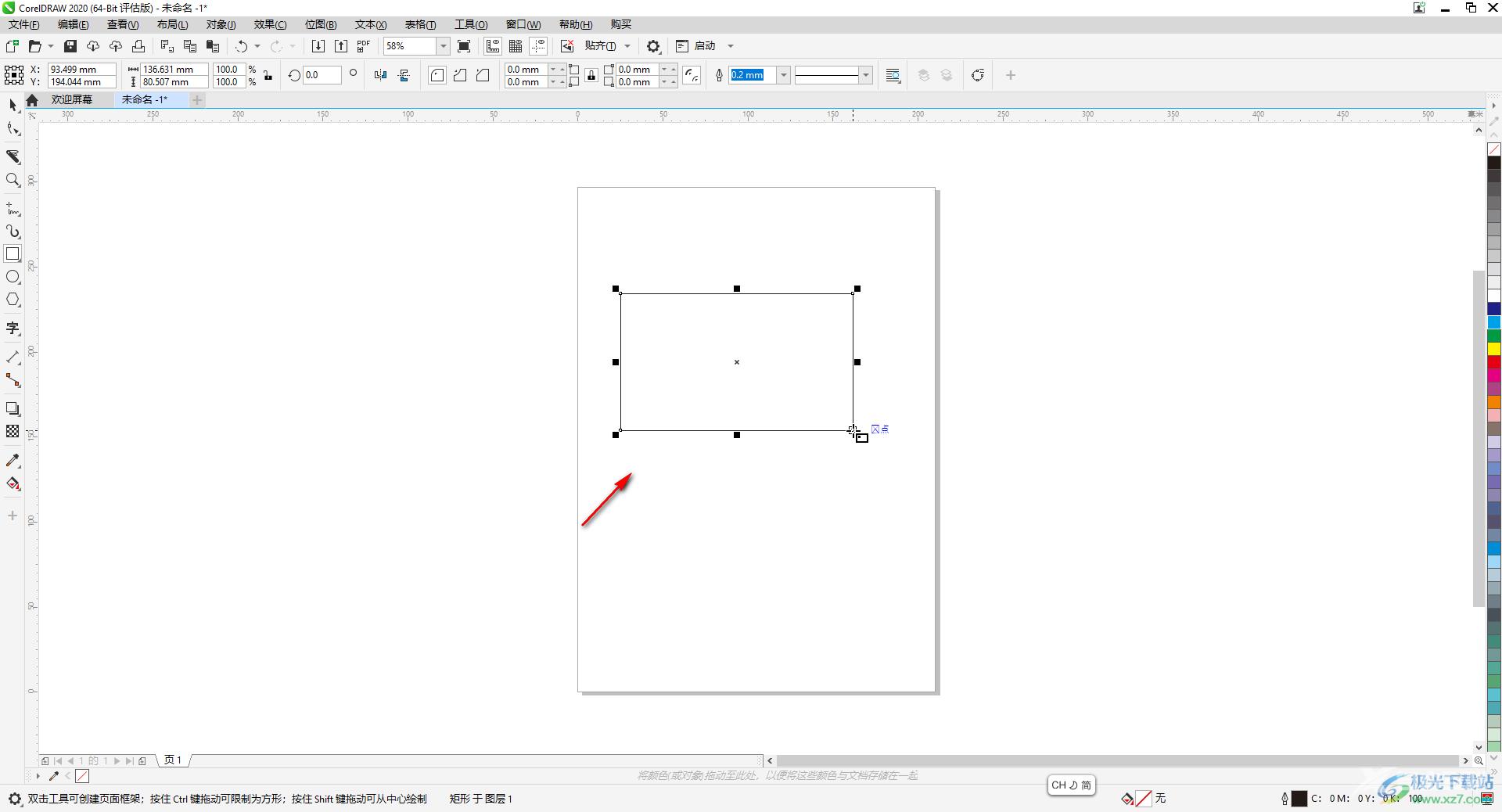Switch to the 欢迎屏幕 tab
Image resolution: width=1502 pixels, height=812 pixels.
(x=72, y=99)
